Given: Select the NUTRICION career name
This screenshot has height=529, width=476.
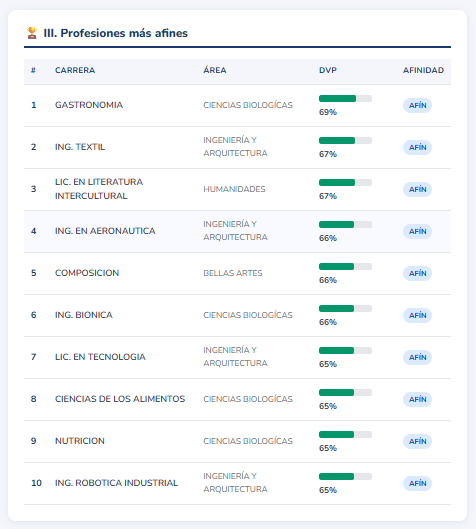Looking at the screenshot, I should 80,441.
